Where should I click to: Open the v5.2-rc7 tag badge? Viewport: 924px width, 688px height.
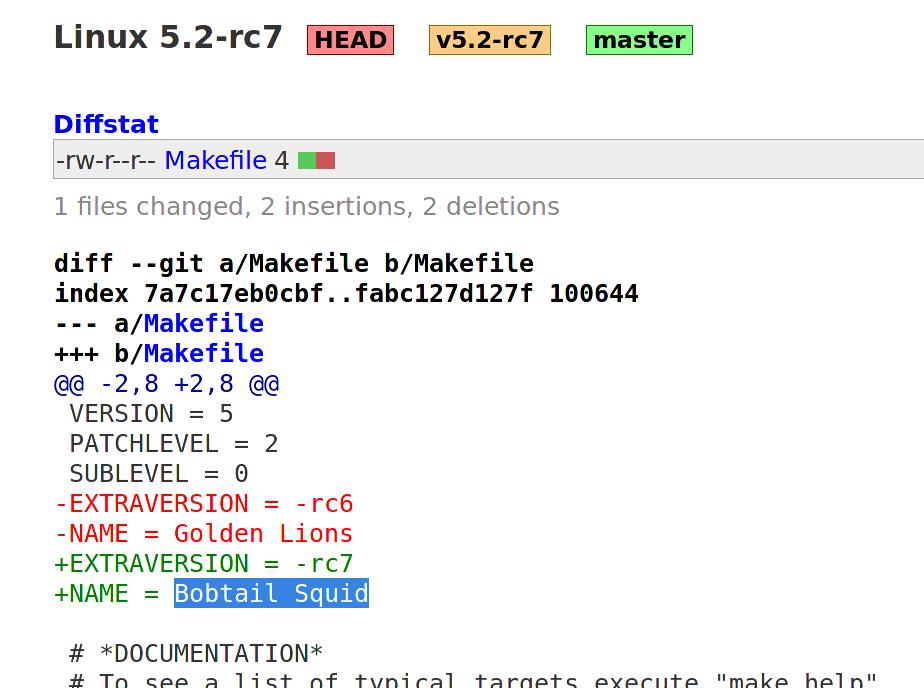pos(490,40)
